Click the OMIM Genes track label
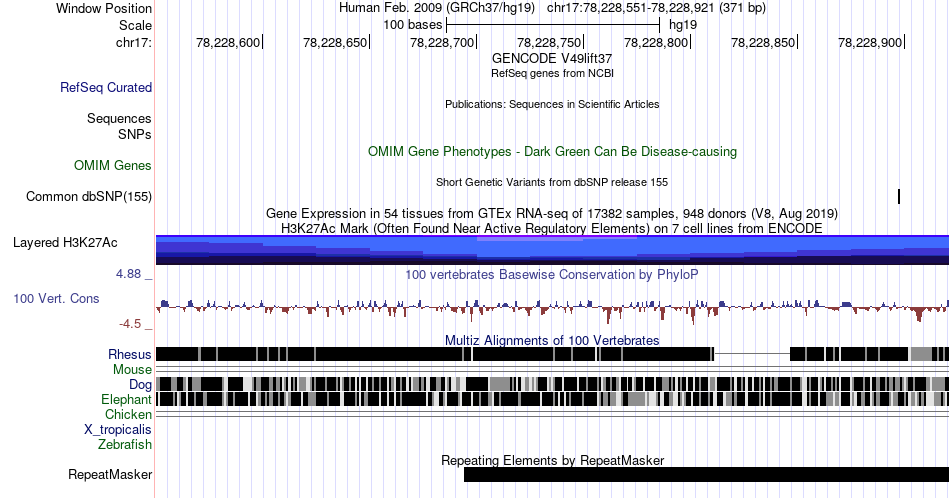This screenshot has width=950, height=498. [x=113, y=165]
